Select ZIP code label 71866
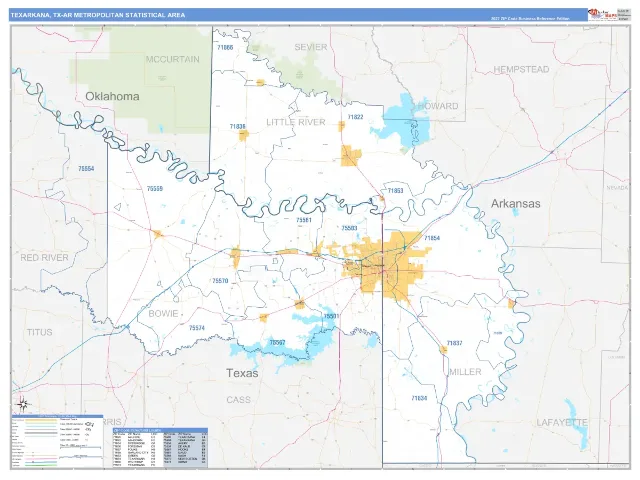Image resolution: width=640 pixels, height=480 pixels. (x=225, y=47)
